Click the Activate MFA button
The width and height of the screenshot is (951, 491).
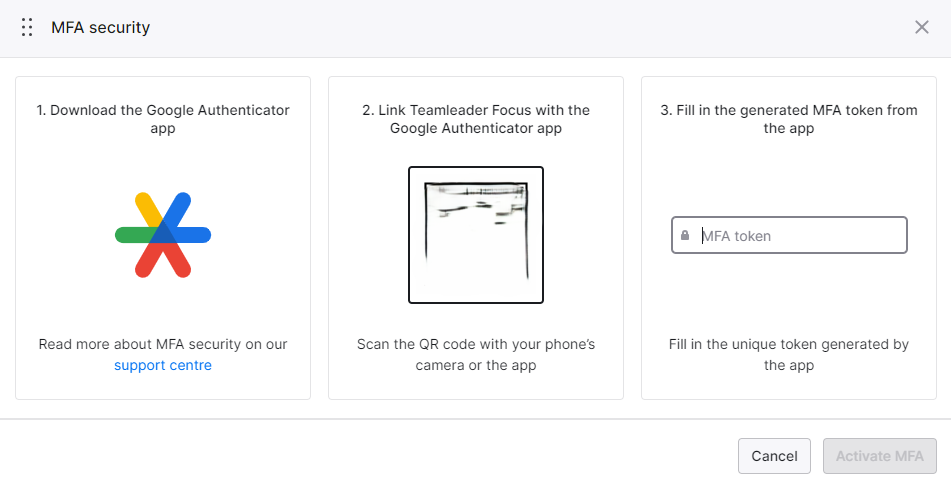879,456
